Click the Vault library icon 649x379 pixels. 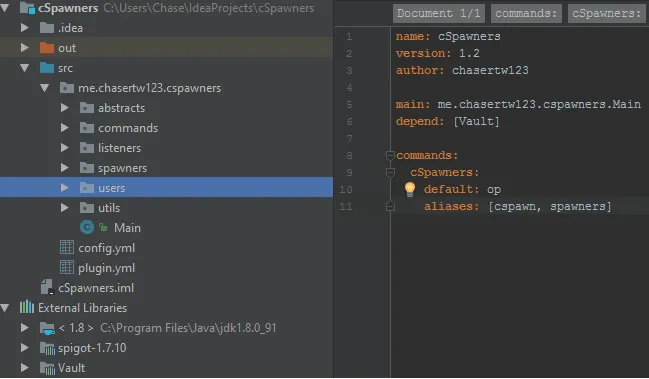47,368
